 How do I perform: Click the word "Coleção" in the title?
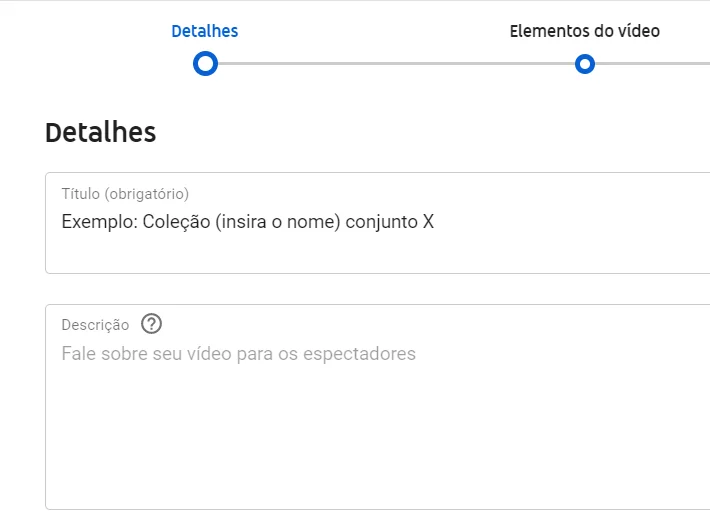[x=177, y=222]
